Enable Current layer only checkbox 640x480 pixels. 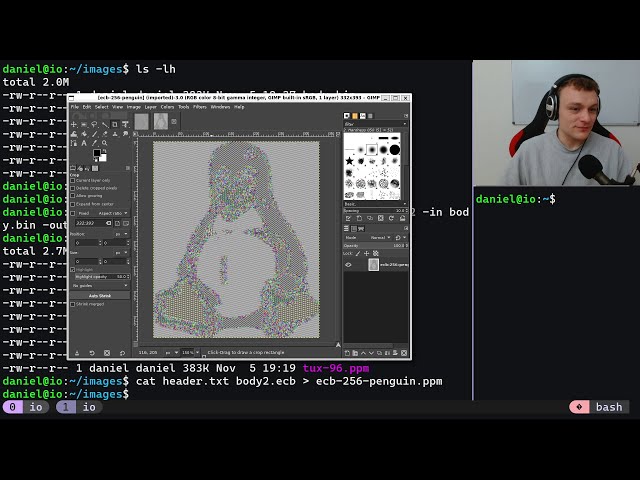click(73, 180)
